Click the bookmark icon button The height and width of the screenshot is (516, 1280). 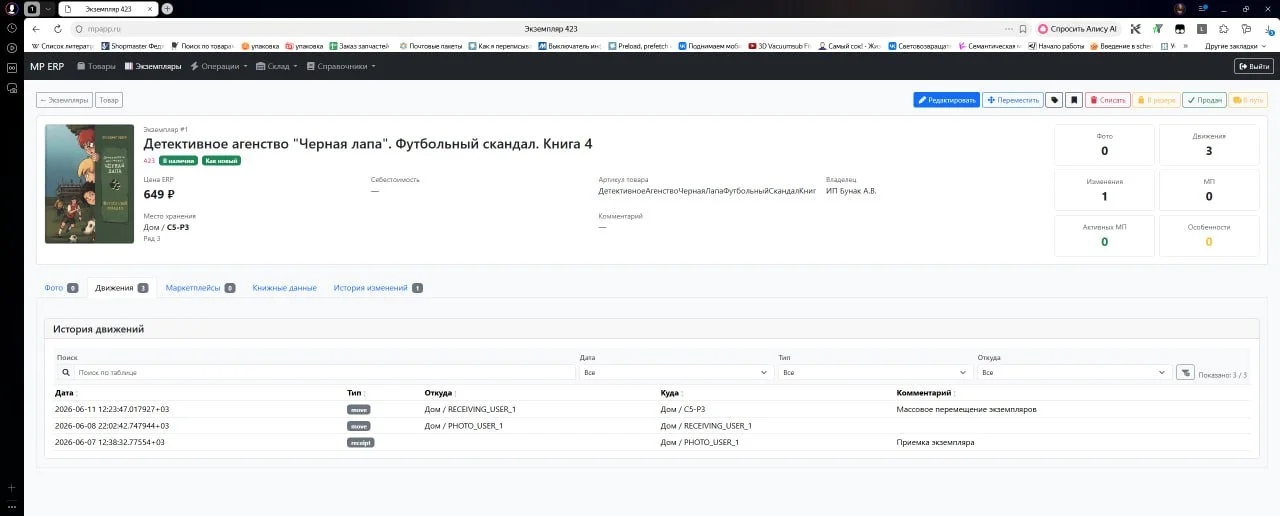point(1074,100)
